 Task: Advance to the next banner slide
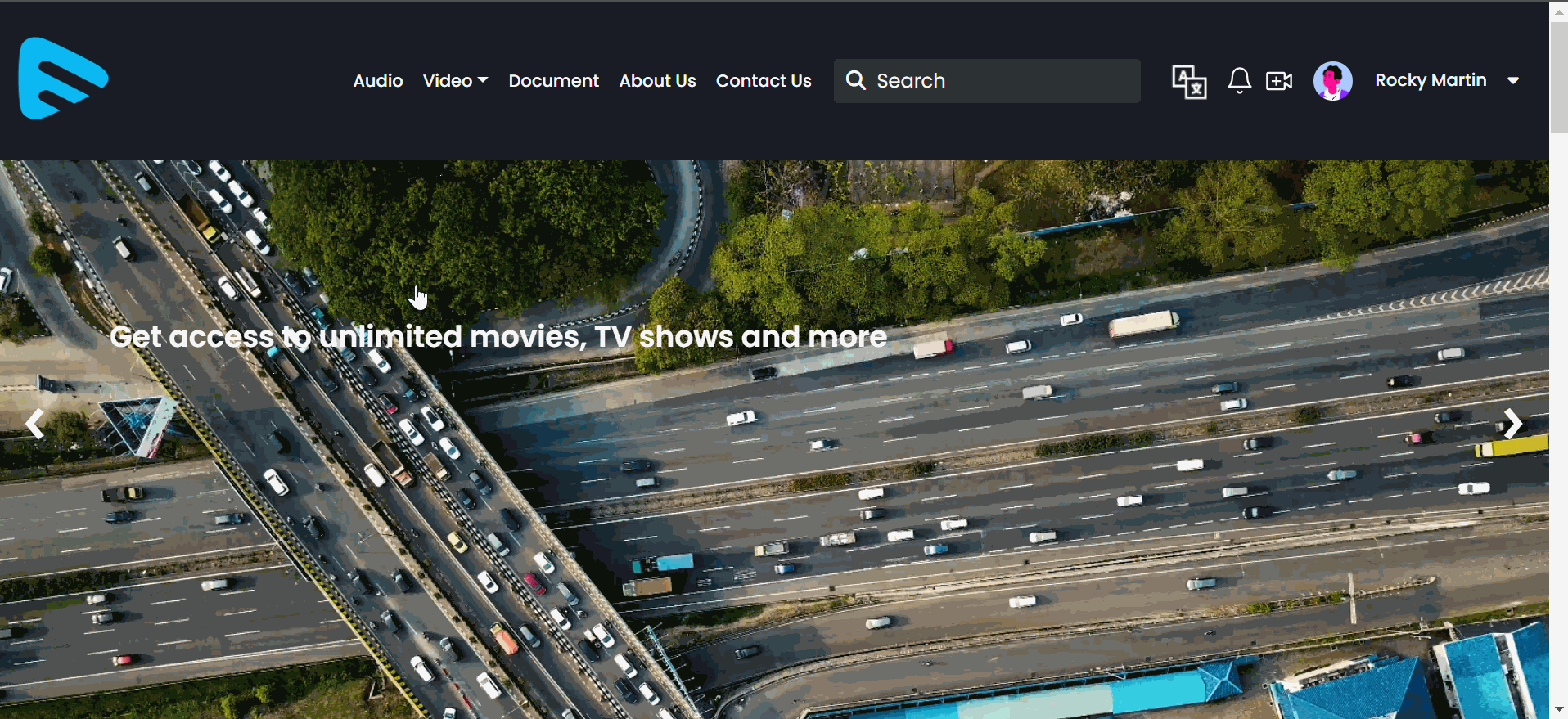[1512, 424]
